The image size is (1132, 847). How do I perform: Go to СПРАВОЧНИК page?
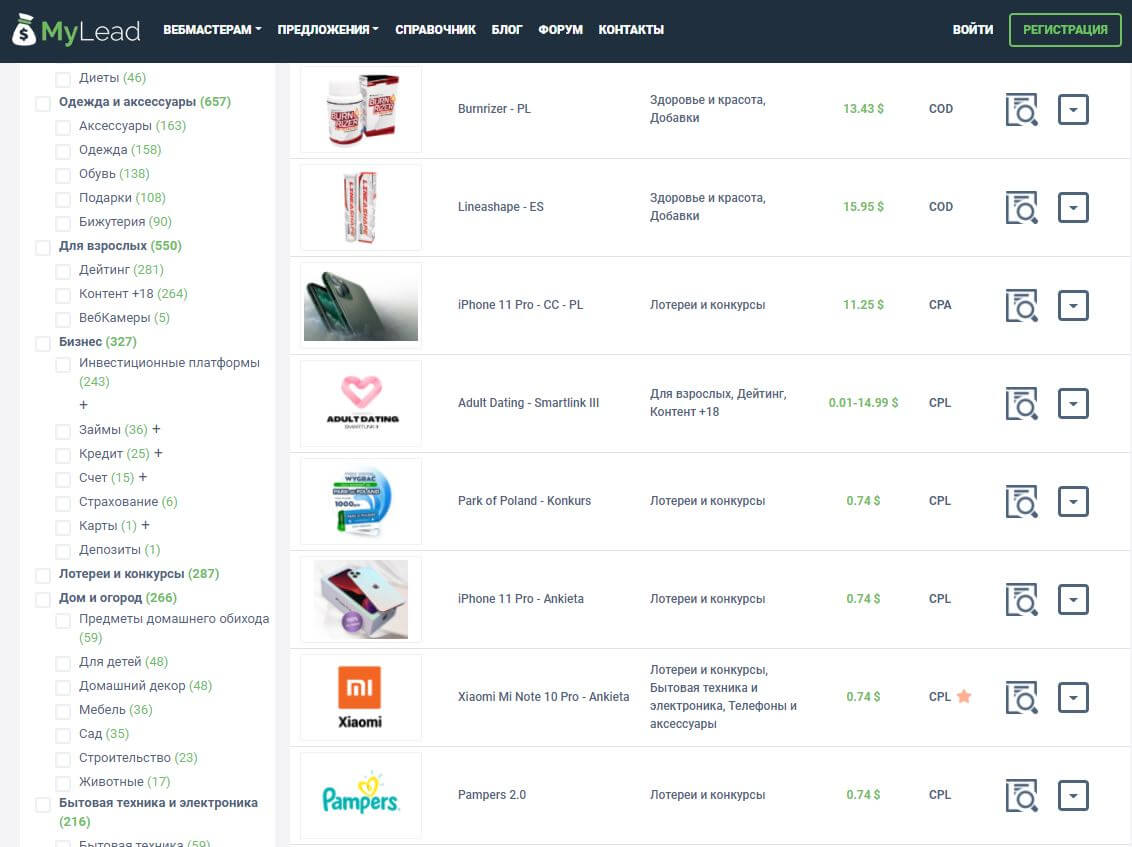point(435,30)
